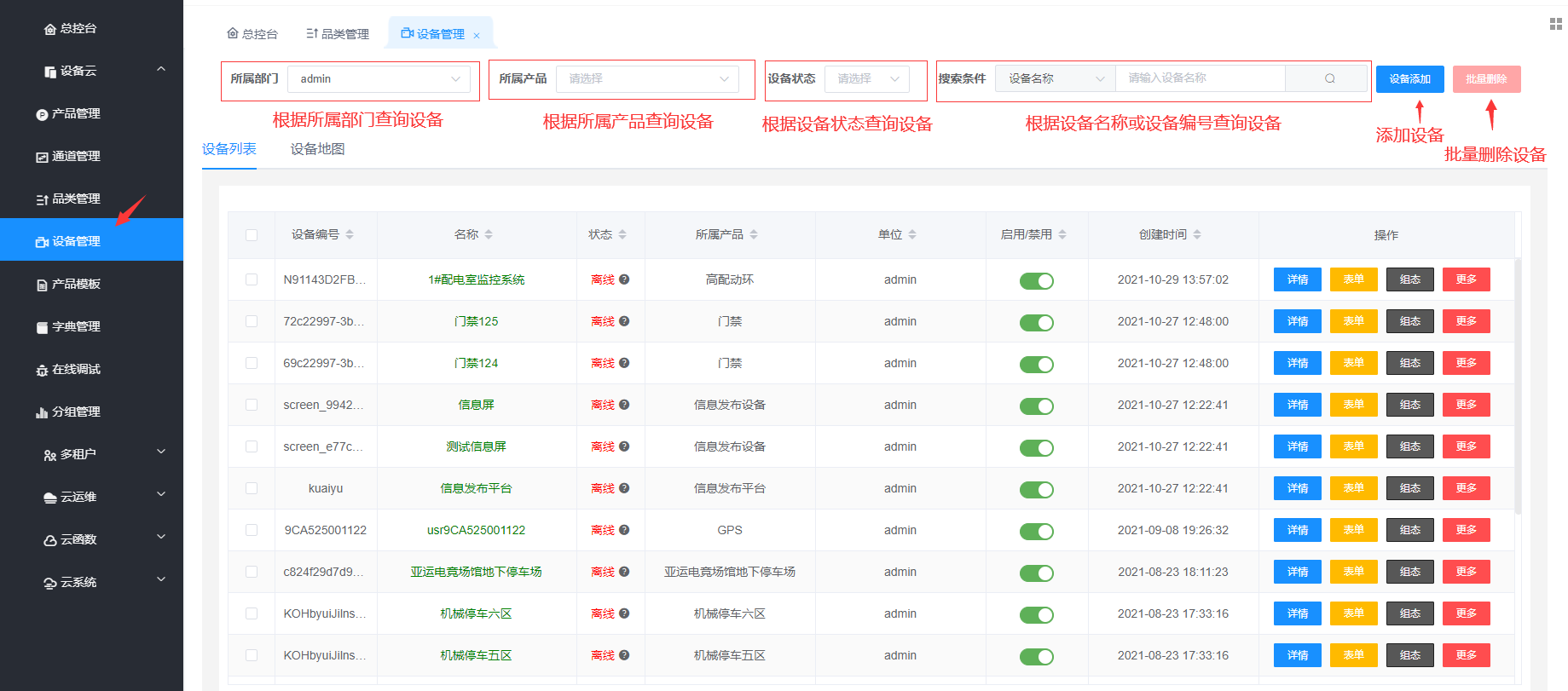1568x691 pixels.
Task: Disable the 1#配电室监控系统 enable switch
Action: (1037, 280)
